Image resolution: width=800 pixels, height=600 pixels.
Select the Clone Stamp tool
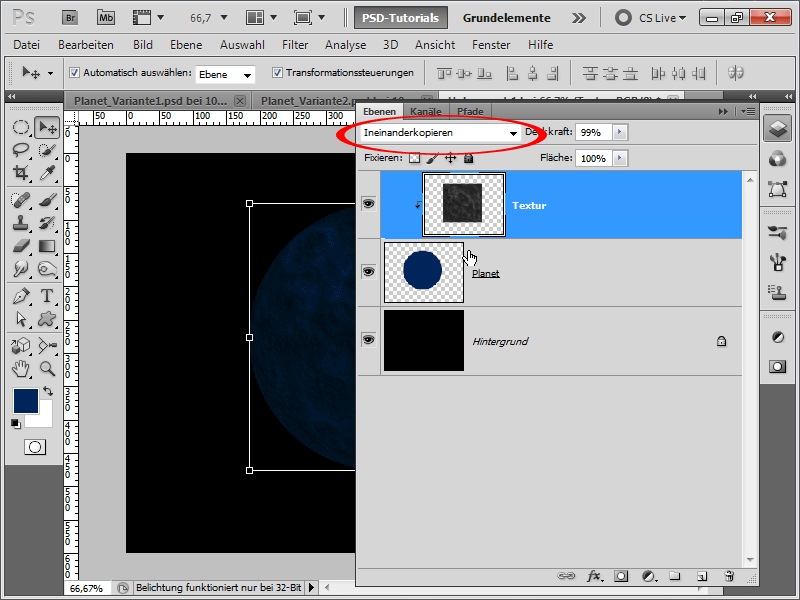point(20,223)
